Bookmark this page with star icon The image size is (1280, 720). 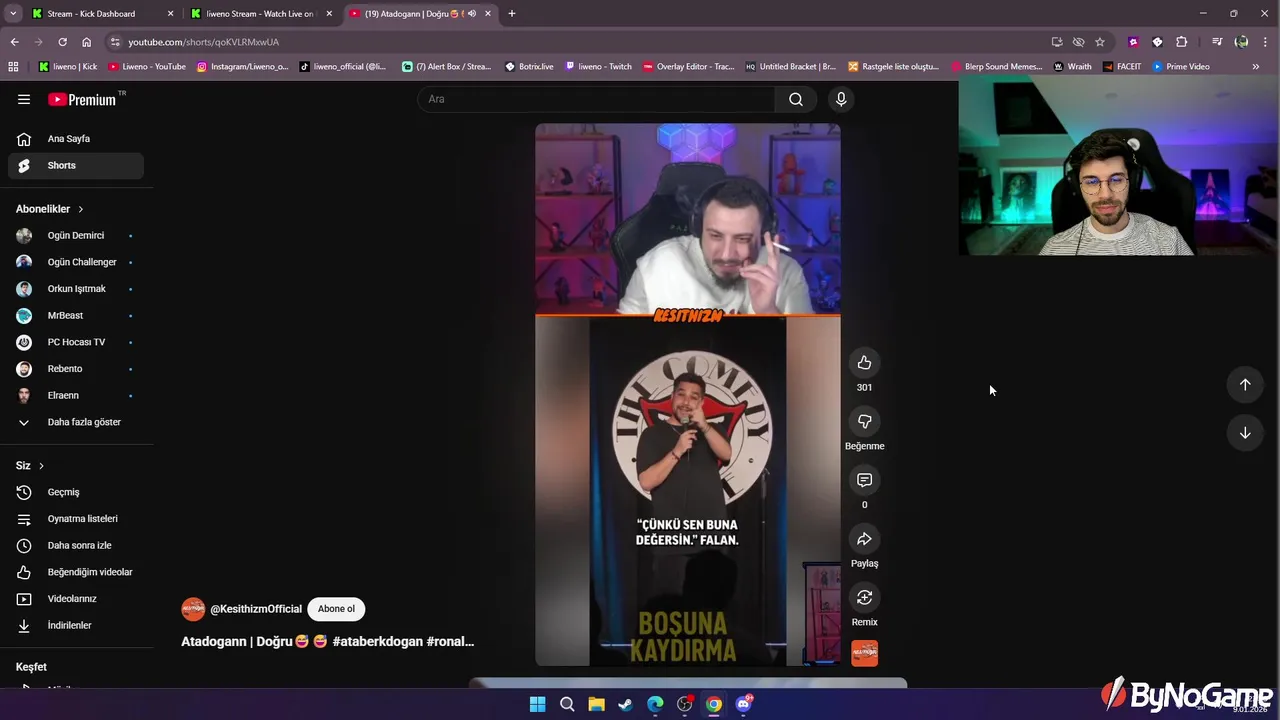[1100, 42]
